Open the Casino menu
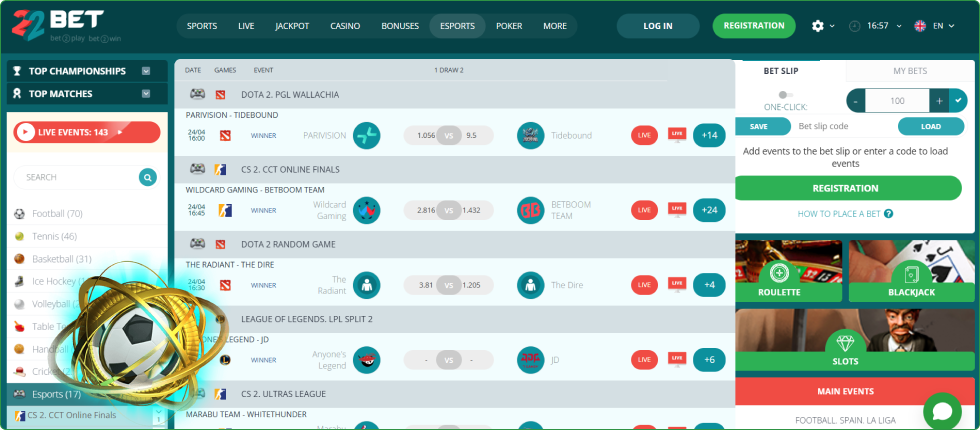 (x=345, y=26)
